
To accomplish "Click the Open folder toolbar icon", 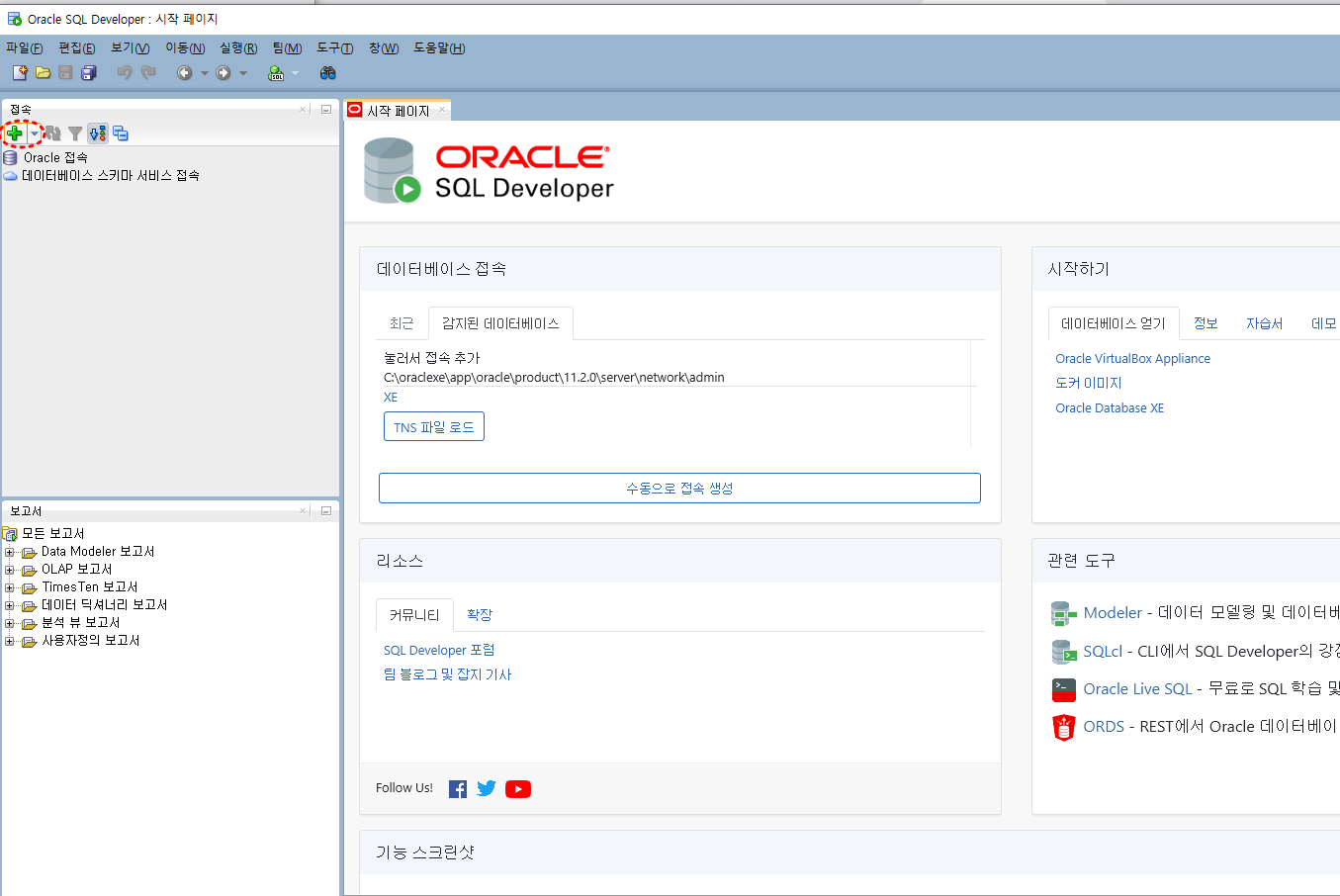I will [x=43, y=72].
